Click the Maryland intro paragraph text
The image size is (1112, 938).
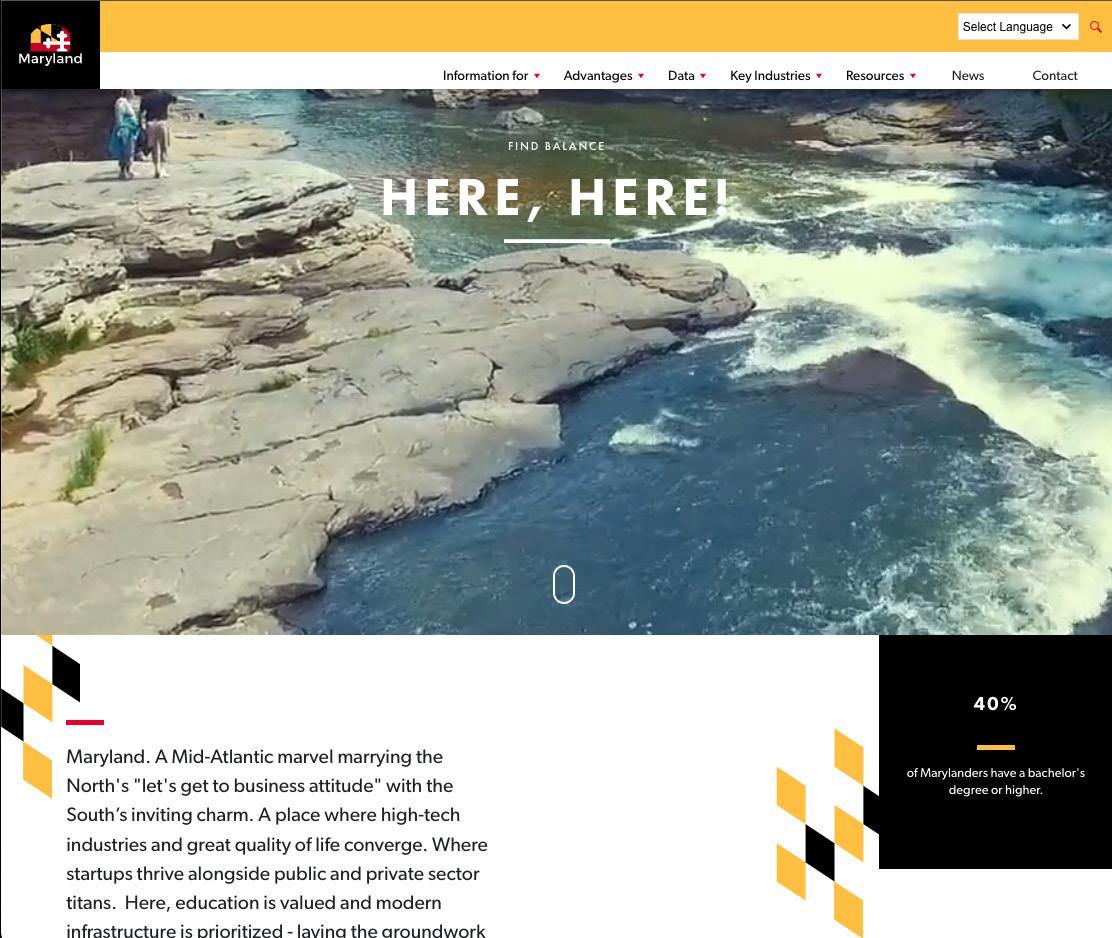tap(277, 844)
